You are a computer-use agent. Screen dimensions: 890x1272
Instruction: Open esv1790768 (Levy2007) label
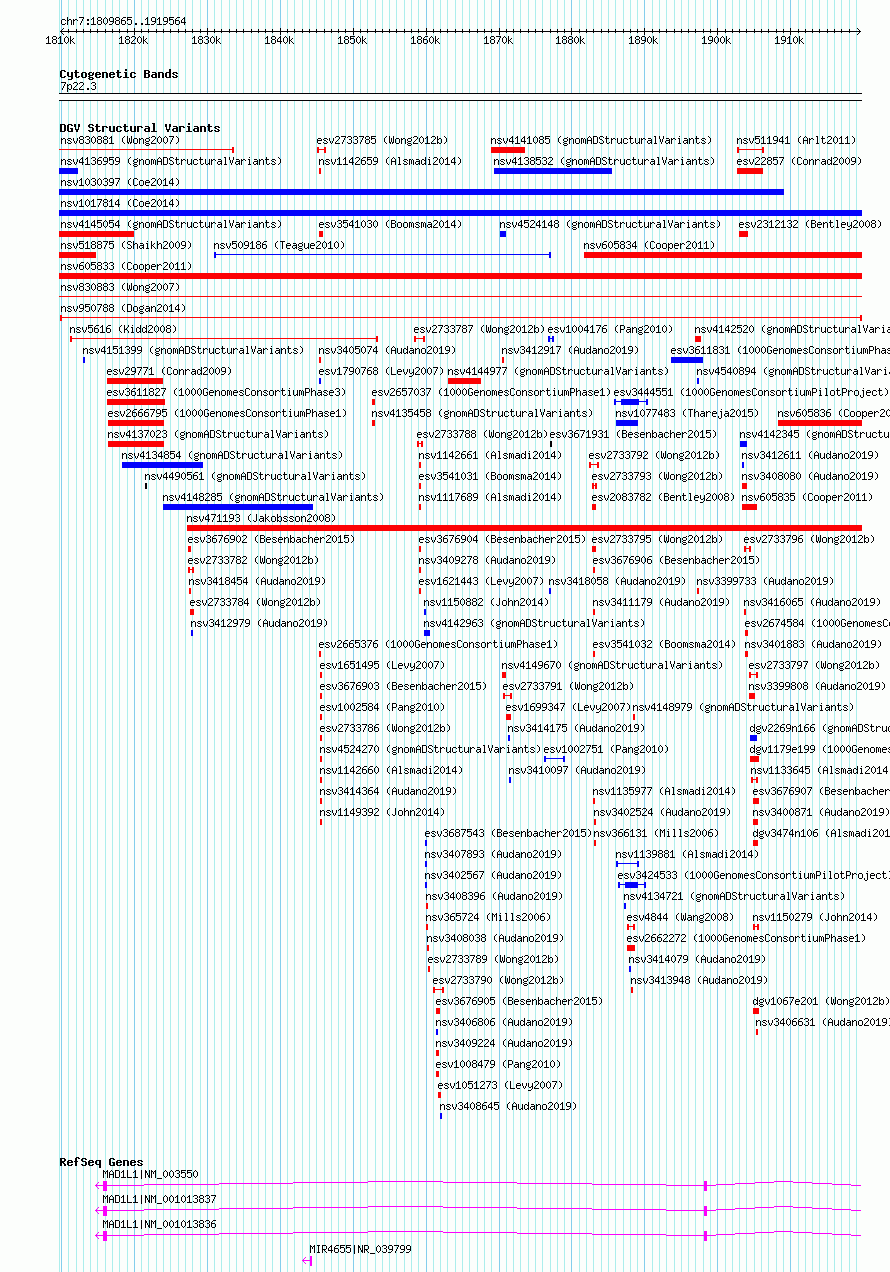381,371
